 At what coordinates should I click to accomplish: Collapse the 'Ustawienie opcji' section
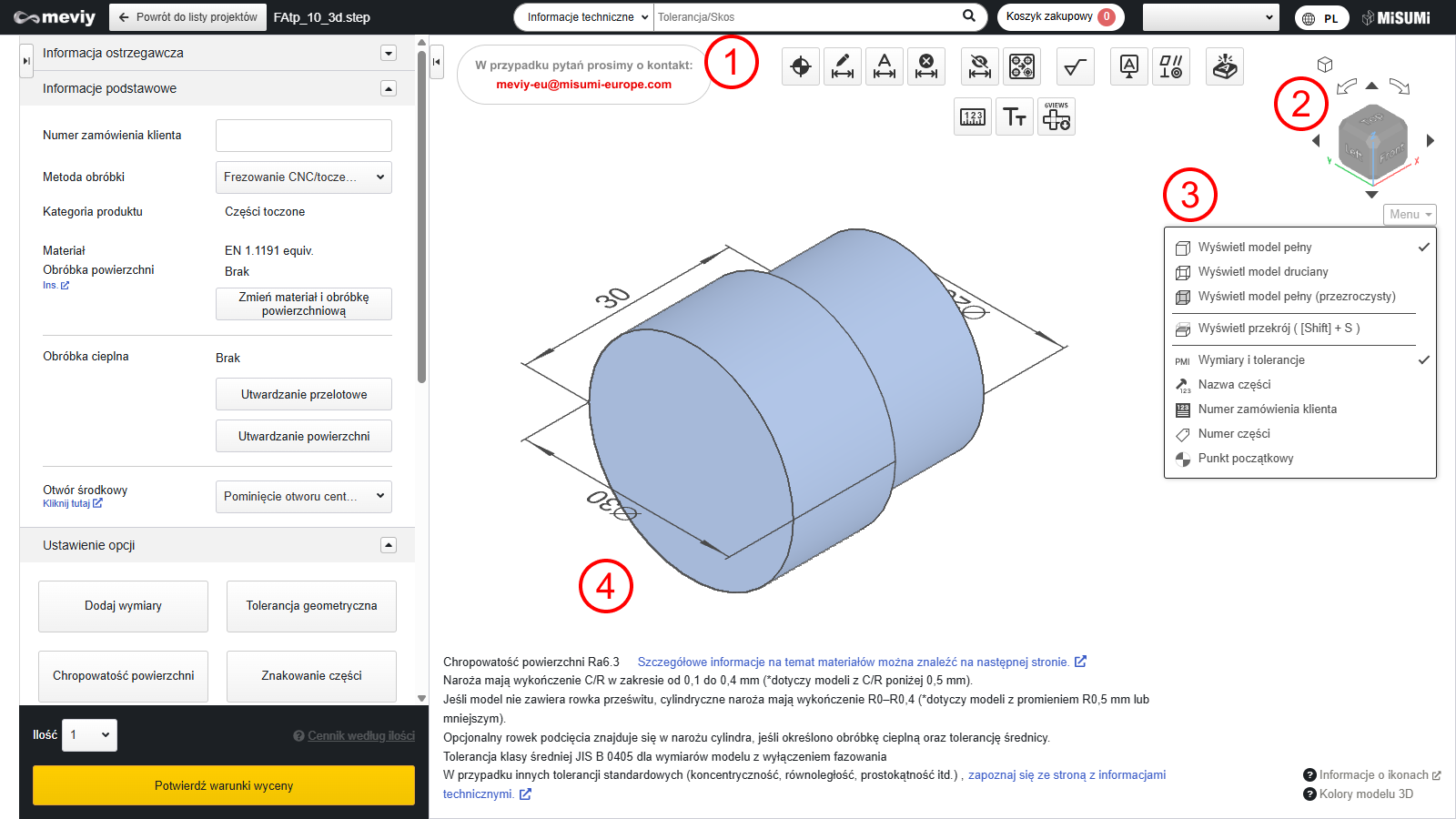[x=389, y=545]
